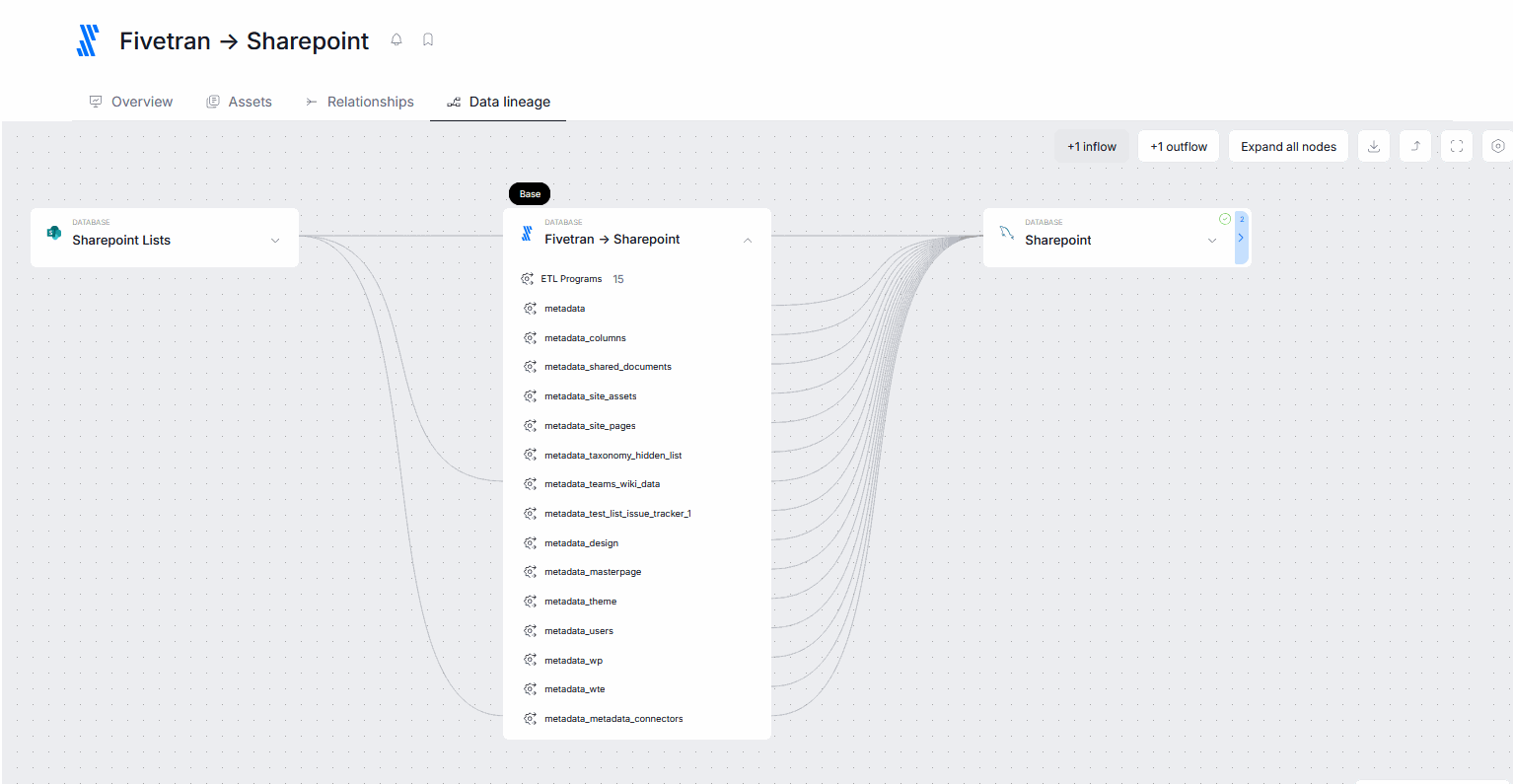This screenshot has height=784, width=1513.
Task: Toggle the +1 inflow filter
Action: click(1092, 147)
